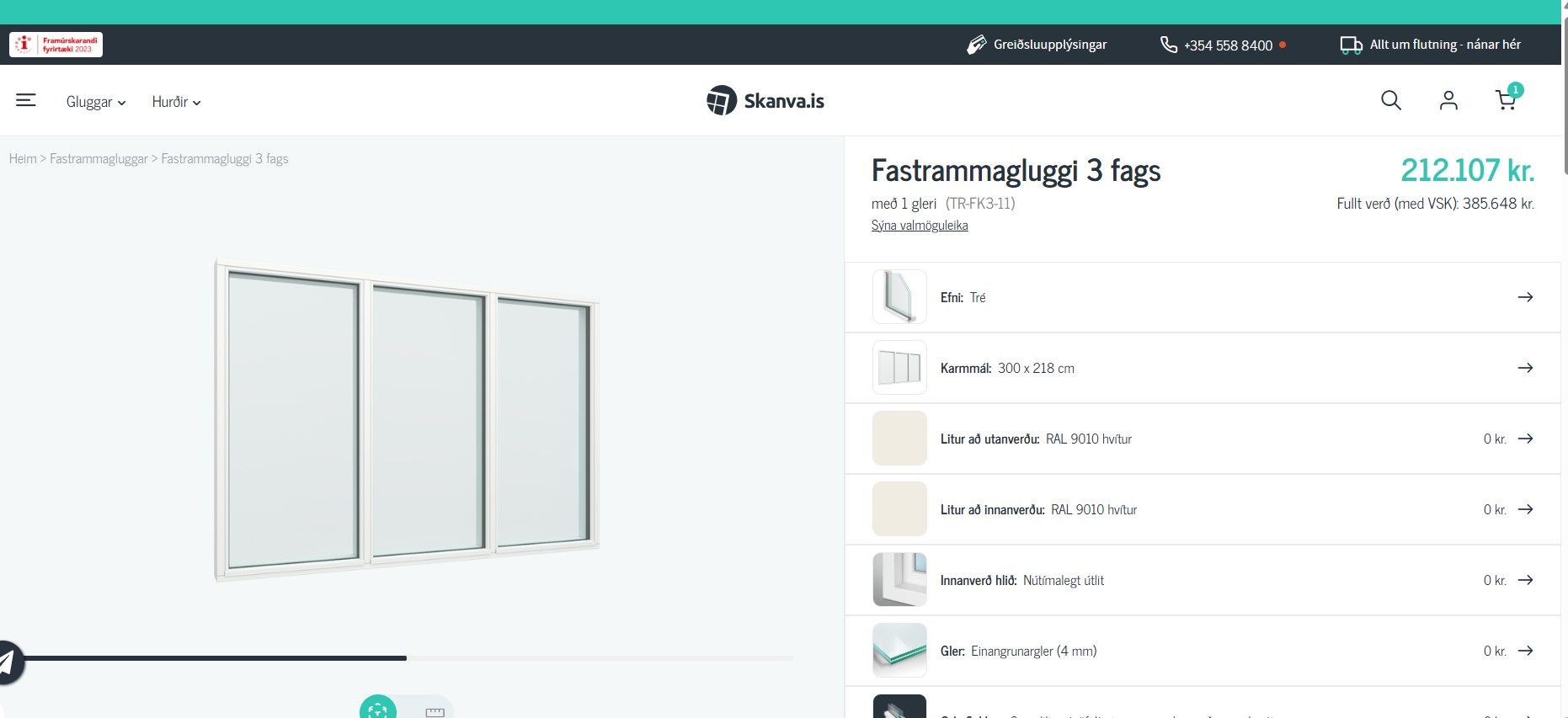Open the Litur að innanverðu arrow

pos(1525,509)
